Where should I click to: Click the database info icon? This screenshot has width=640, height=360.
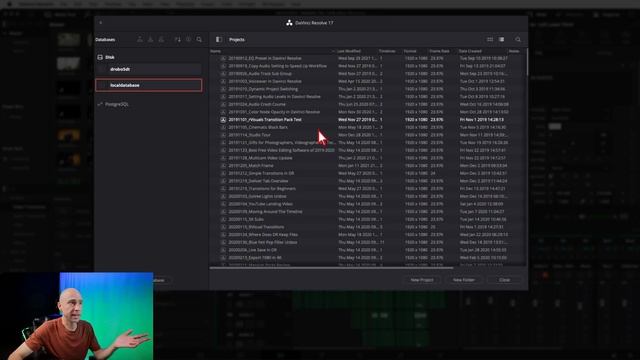click(188, 40)
